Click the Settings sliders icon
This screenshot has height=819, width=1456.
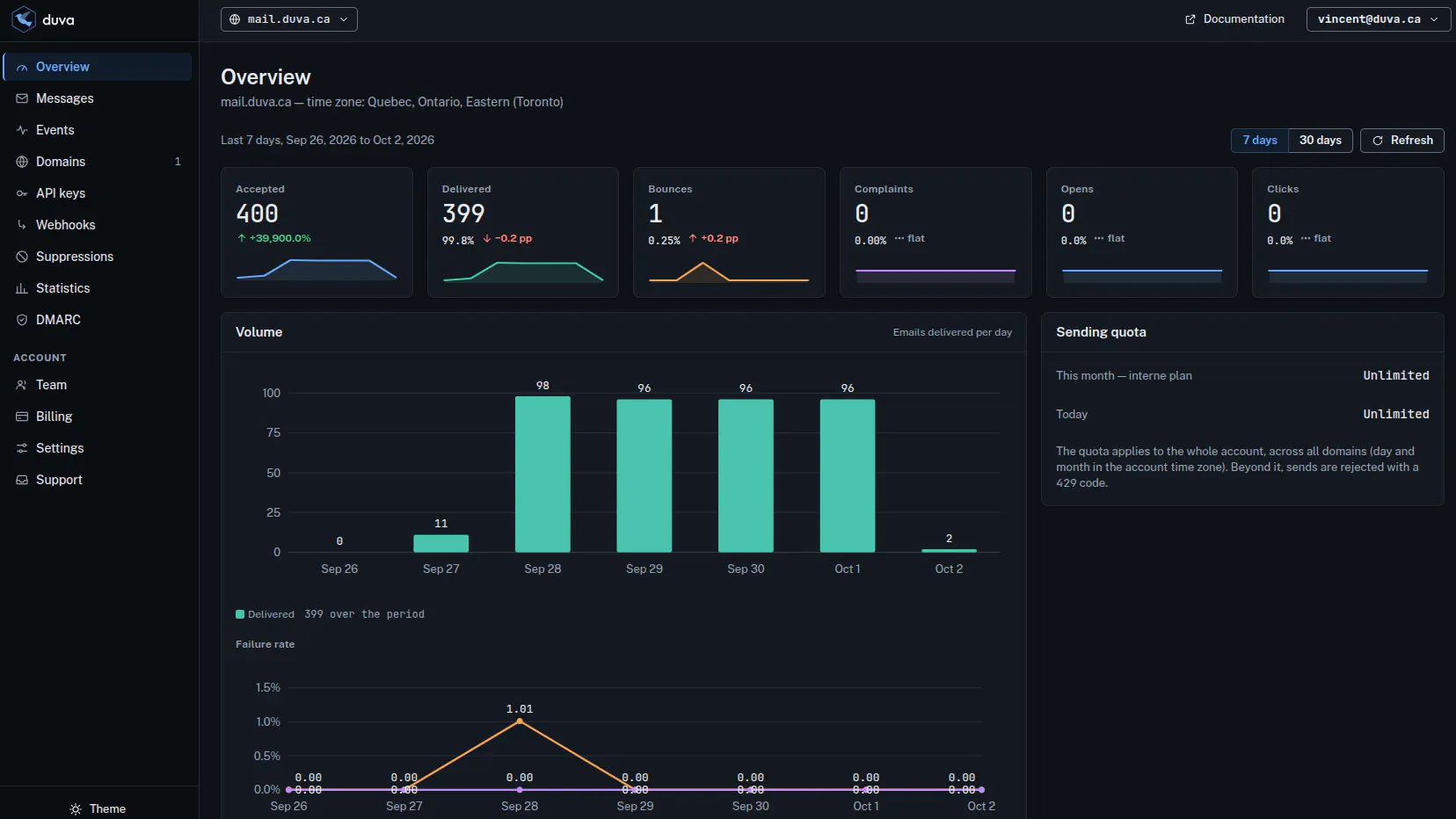[22, 448]
